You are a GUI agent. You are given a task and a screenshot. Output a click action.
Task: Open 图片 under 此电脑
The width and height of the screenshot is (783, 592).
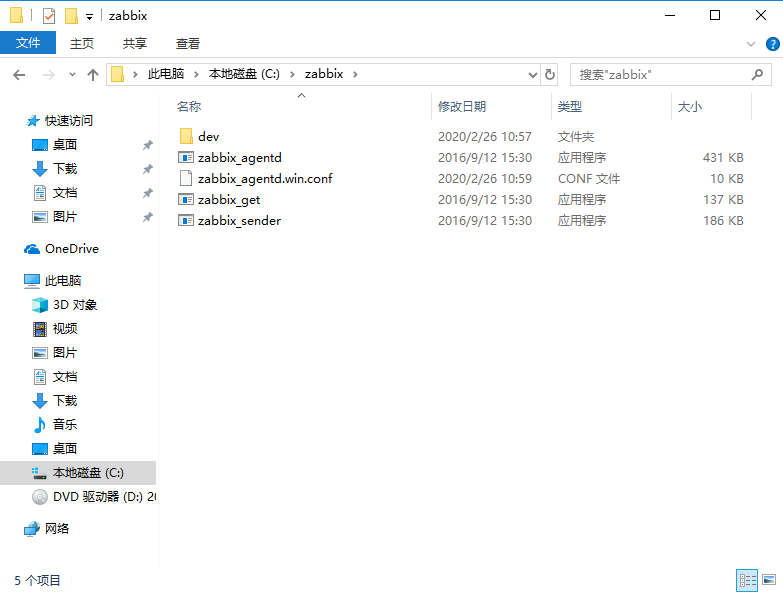tap(65, 352)
